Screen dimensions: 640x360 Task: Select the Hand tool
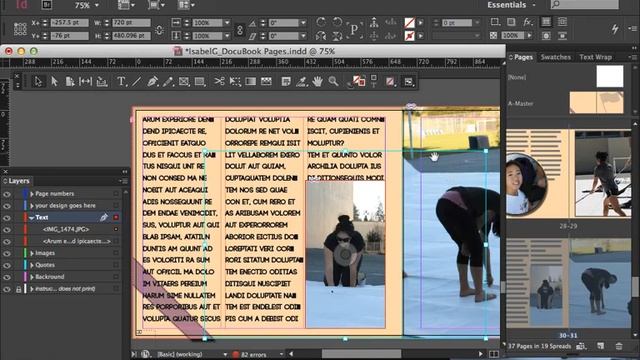318,82
